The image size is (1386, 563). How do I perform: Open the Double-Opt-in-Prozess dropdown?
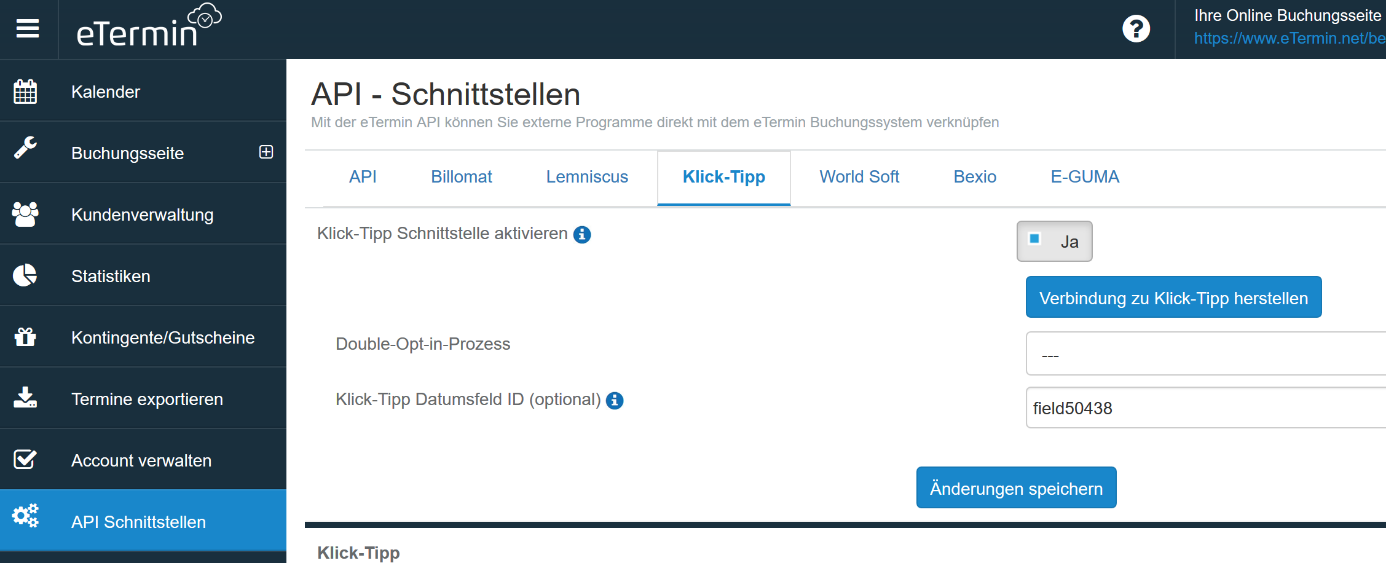(x=1206, y=354)
